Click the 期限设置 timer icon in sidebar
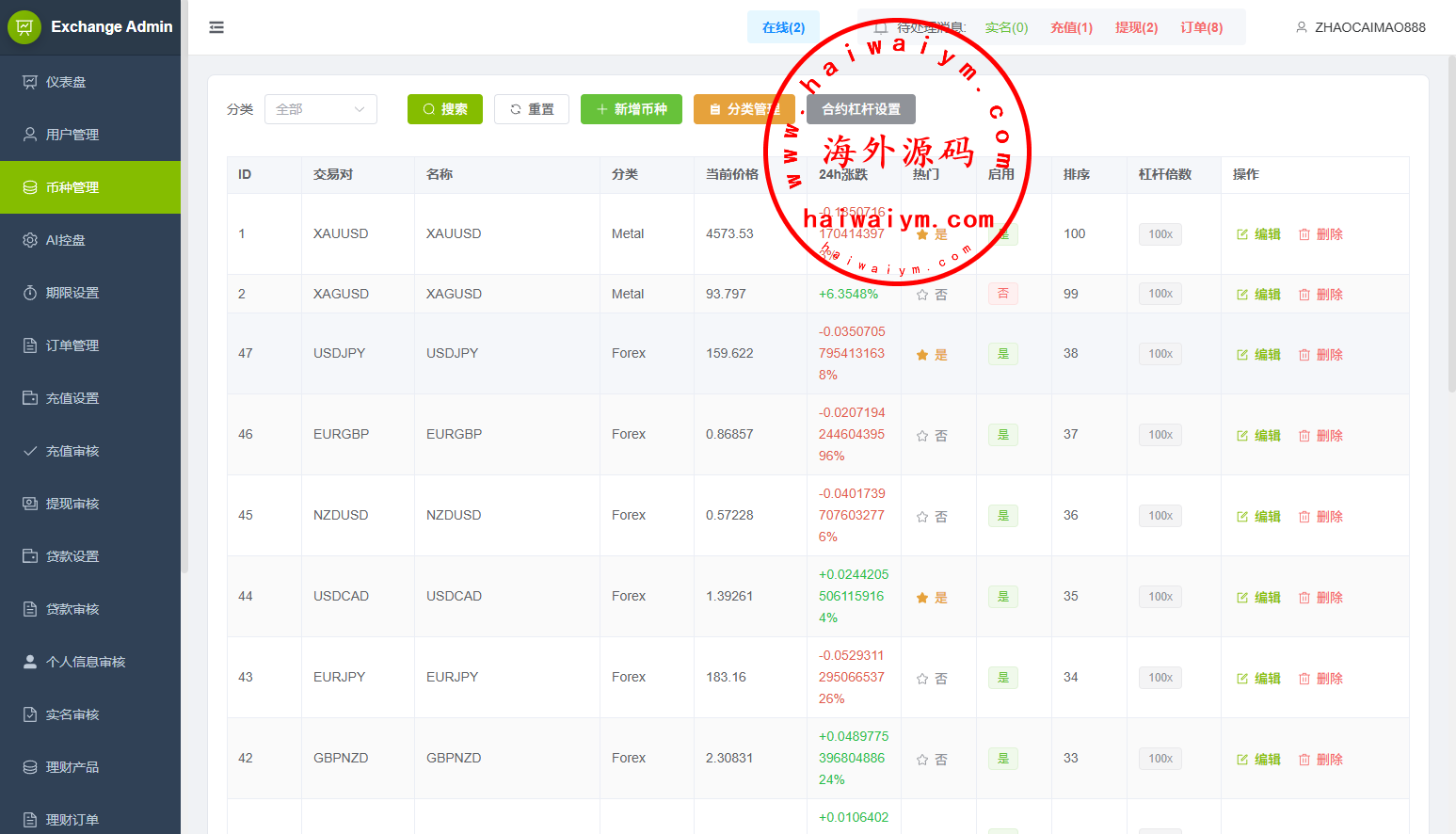1456x834 pixels. (30, 293)
